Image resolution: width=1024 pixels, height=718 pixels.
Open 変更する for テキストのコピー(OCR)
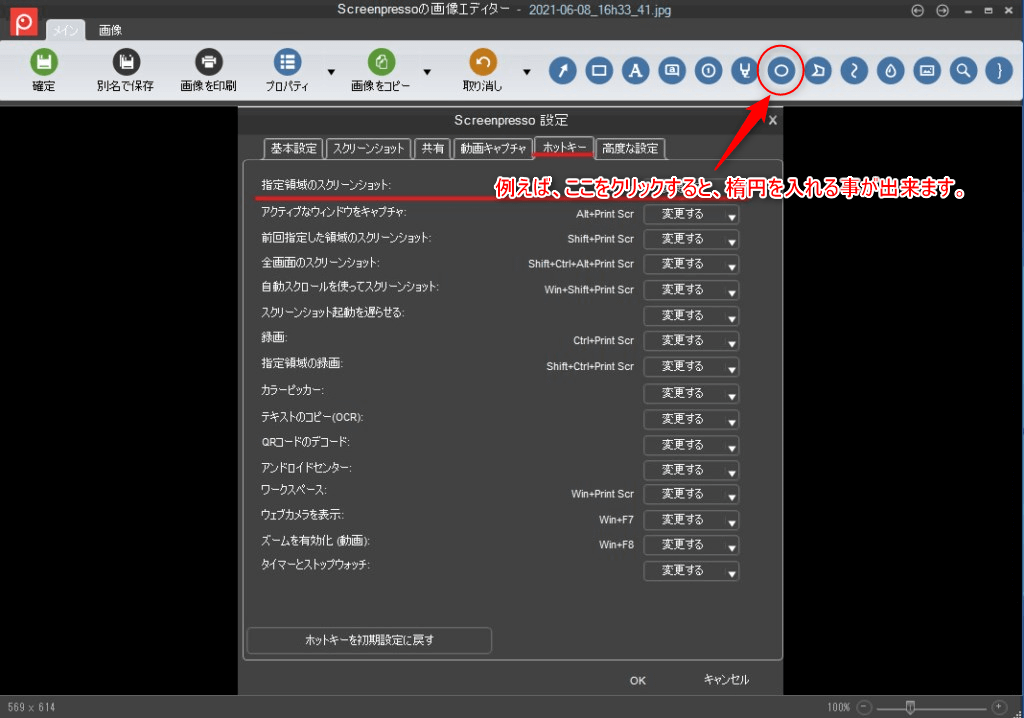(691, 419)
